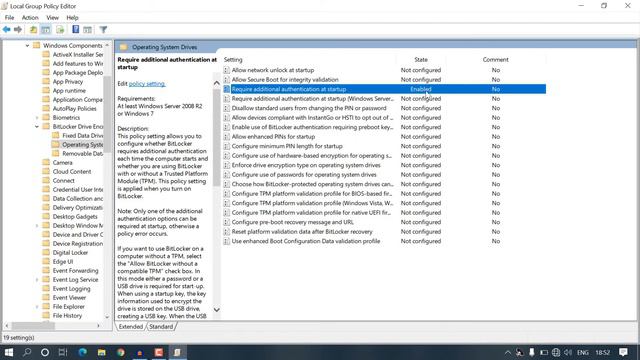This screenshot has width=640, height=360.
Task: Open the blue Help book icon
Action: 76,29
